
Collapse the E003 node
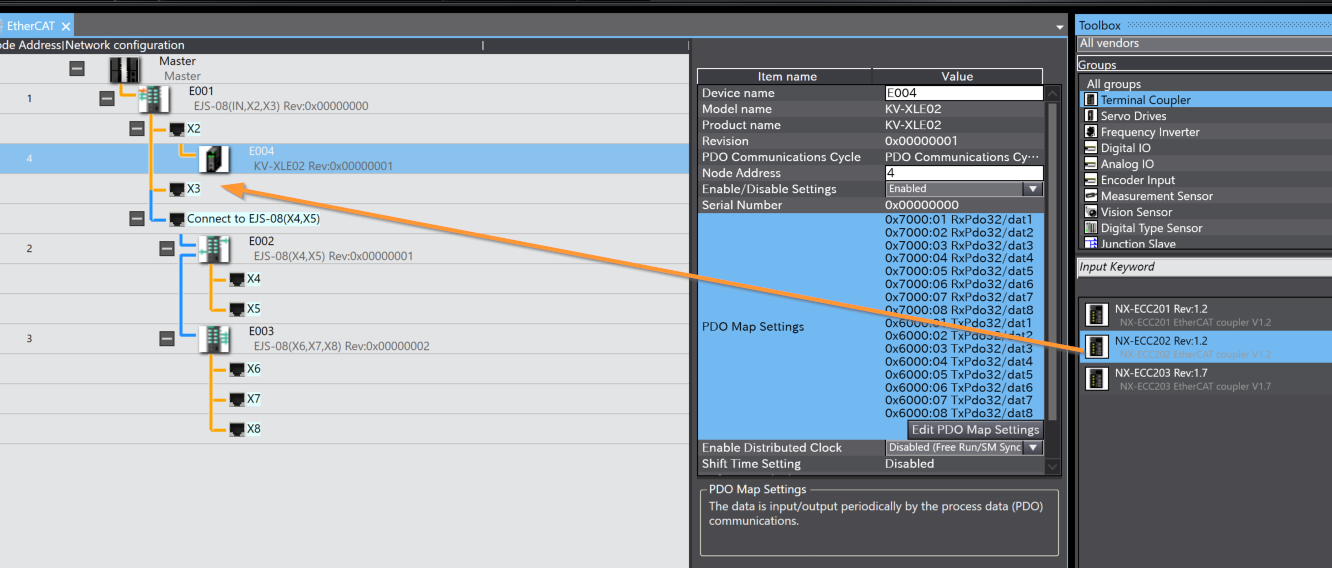pyautogui.click(x=167, y=339)
